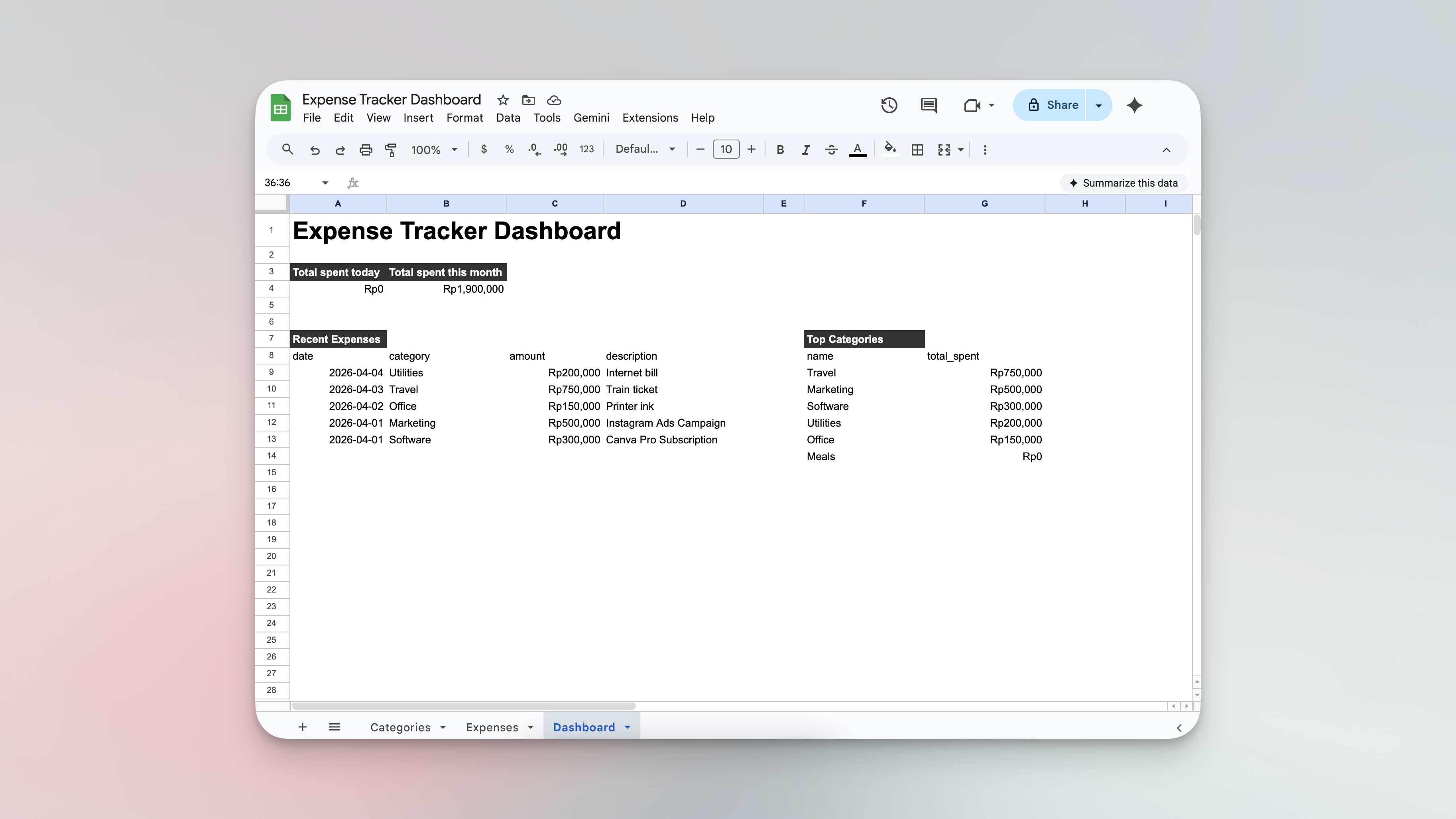Viewport: 1456px width, 819px height.
Task: Toggle italic formatting
Action: click(805, 150)
